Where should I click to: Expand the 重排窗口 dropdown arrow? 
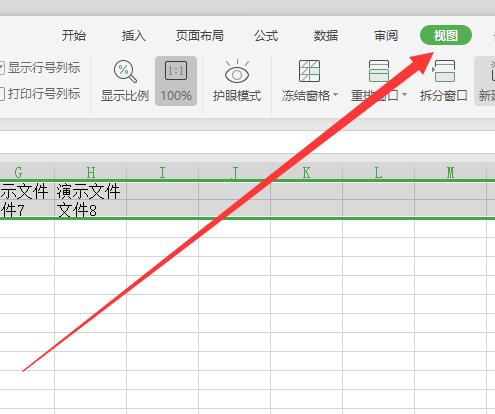tap(404, 95)
